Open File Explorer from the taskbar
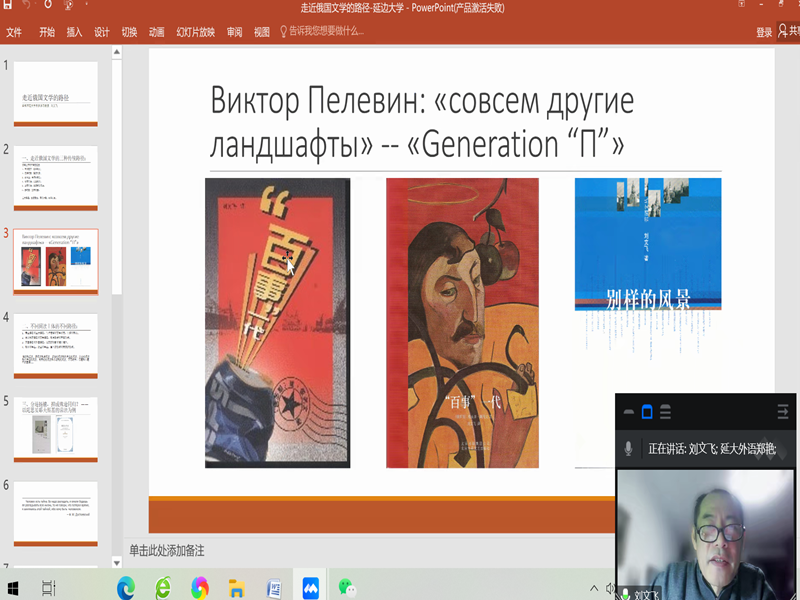This screenshot has width=800, height=600. click(x=237, y=588)
